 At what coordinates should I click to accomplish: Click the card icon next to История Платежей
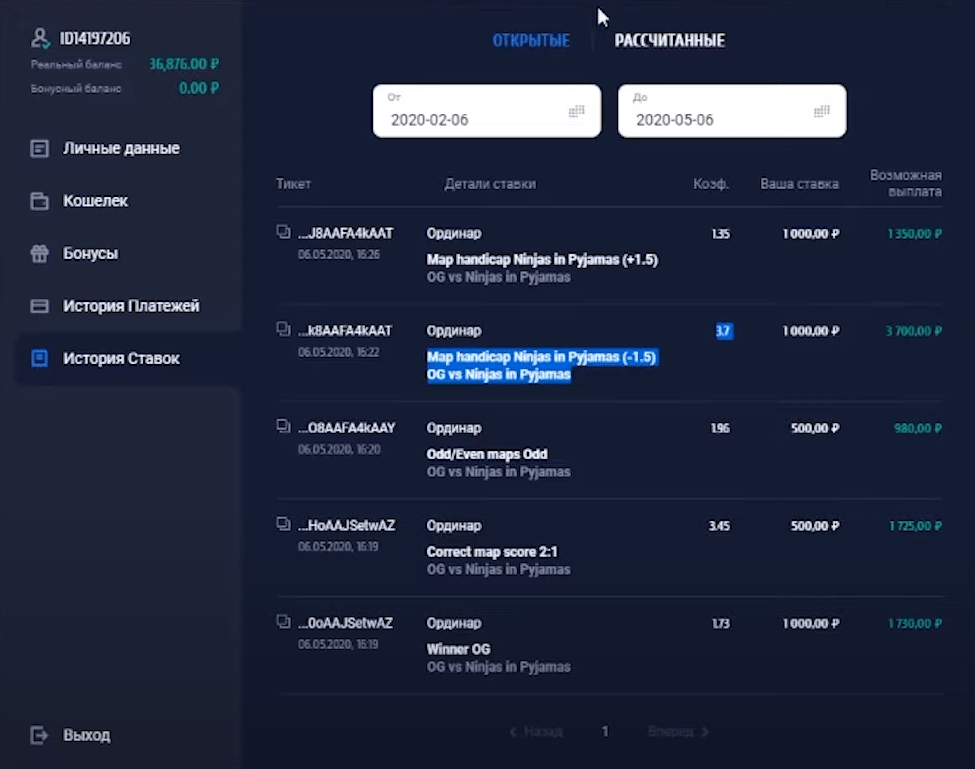click(x=40, y=306)
